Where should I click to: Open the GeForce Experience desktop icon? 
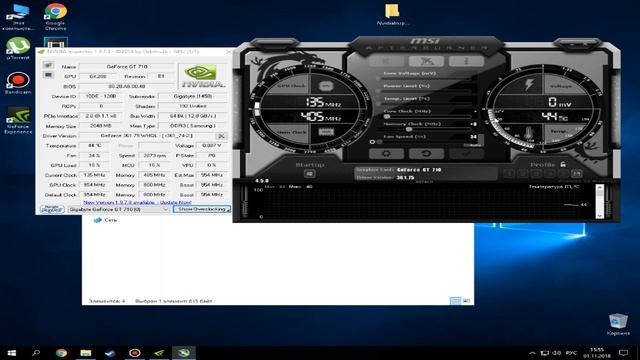(x=18, y=121)
